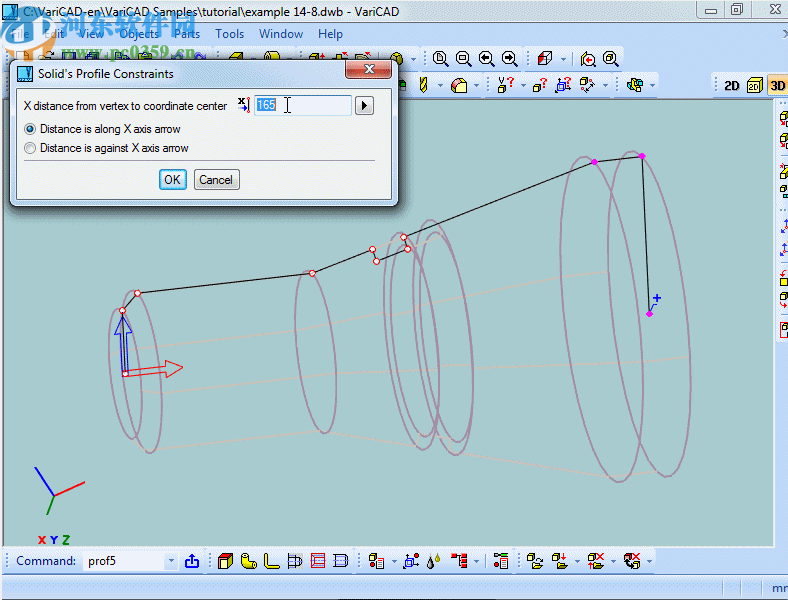Click the 3D mode toolbar button
Viewport: 788px width, 600px height.
[x=777, y=86]
